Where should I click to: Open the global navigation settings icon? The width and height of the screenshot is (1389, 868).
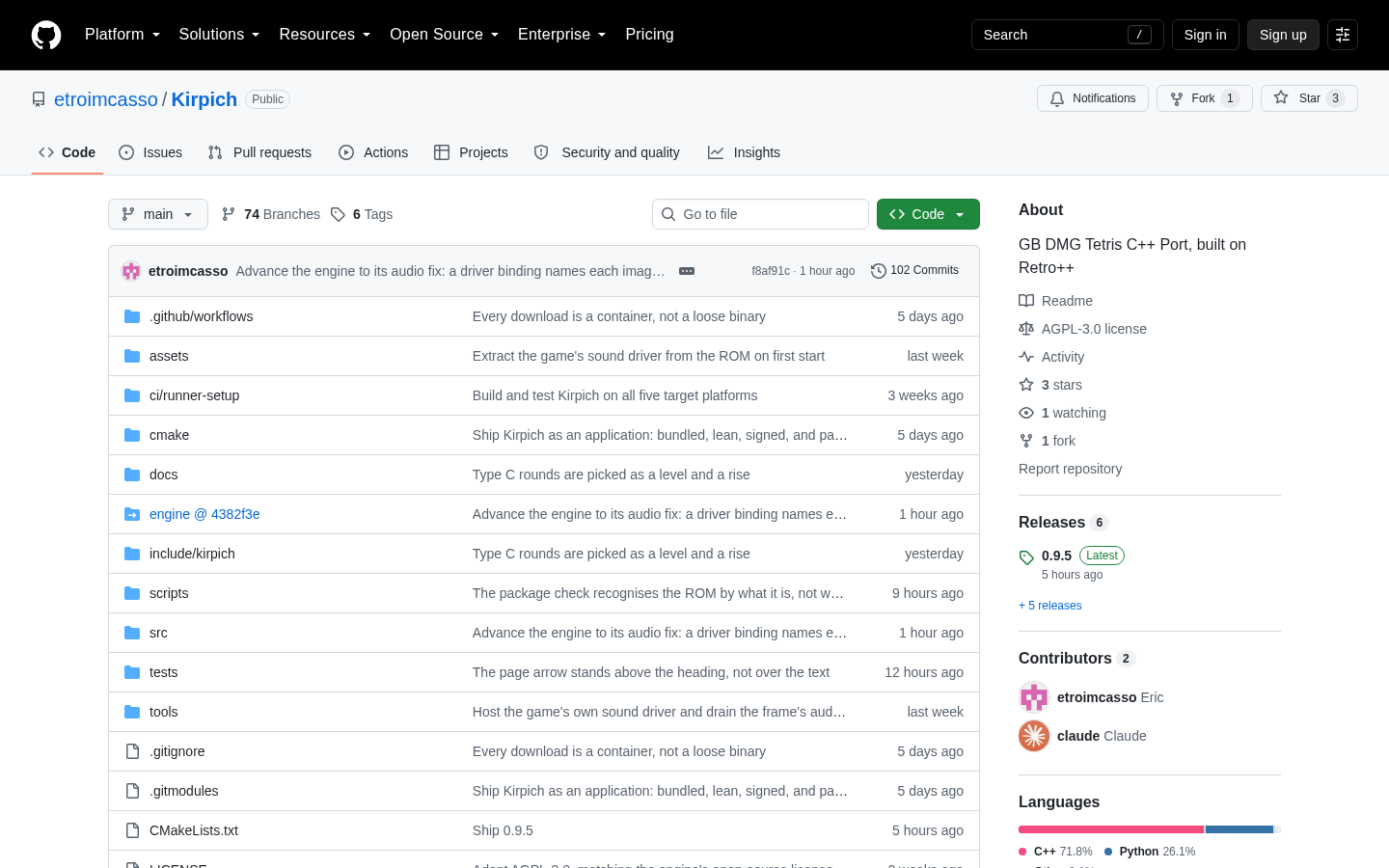click(x=1343, y=35)
